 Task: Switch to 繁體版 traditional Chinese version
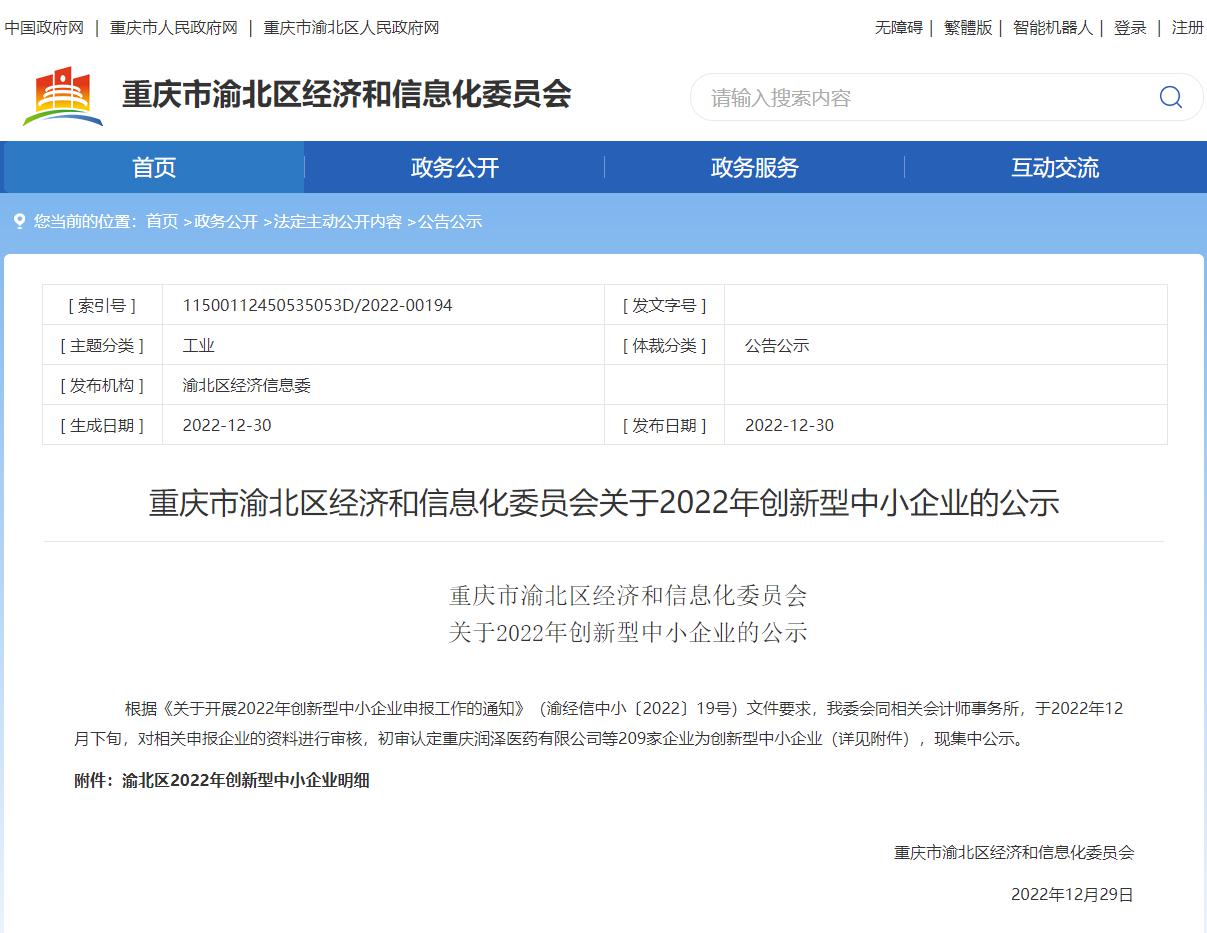[x=966, y=28]
